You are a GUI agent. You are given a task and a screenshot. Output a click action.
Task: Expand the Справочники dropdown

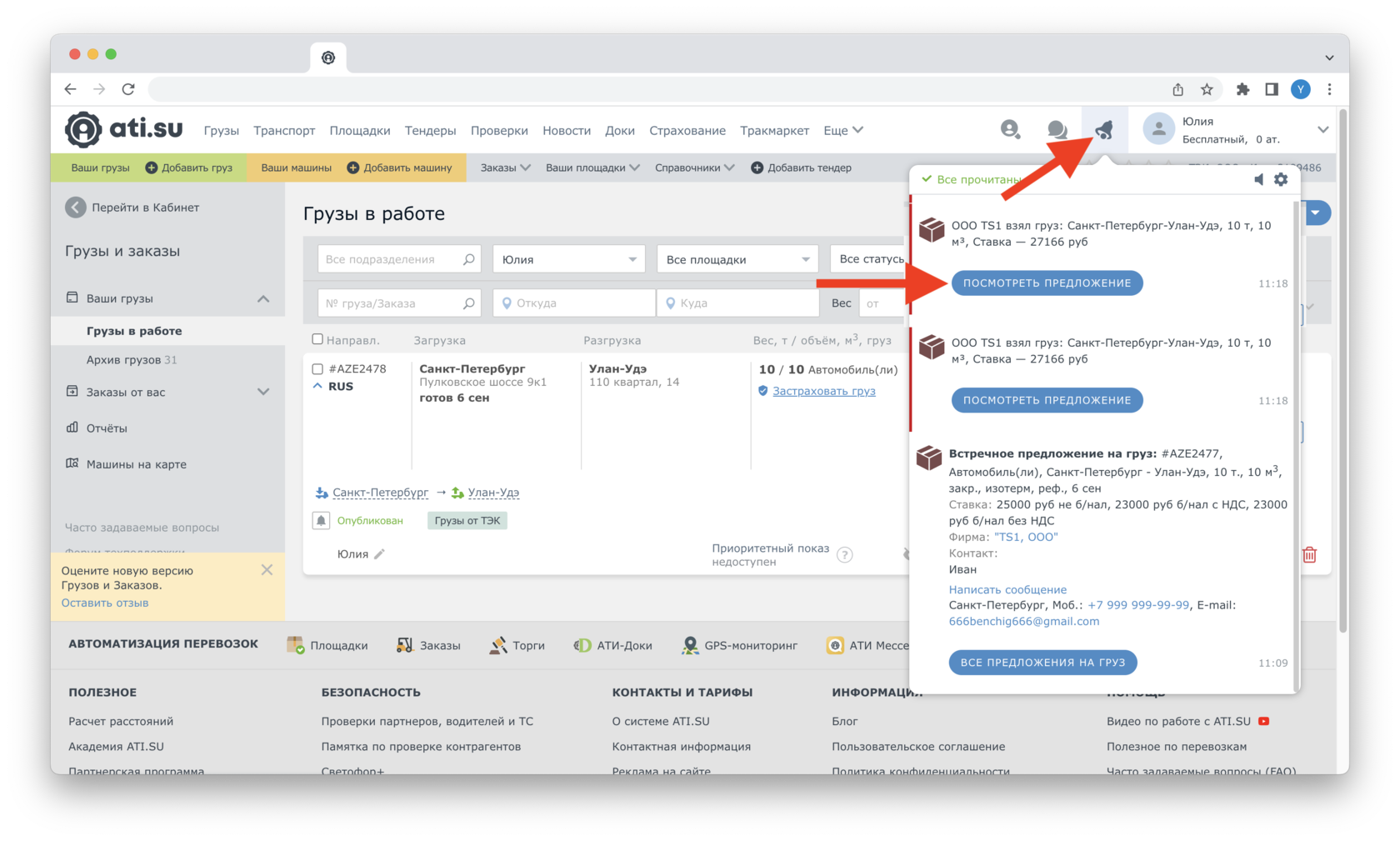(x=695, y=168)
